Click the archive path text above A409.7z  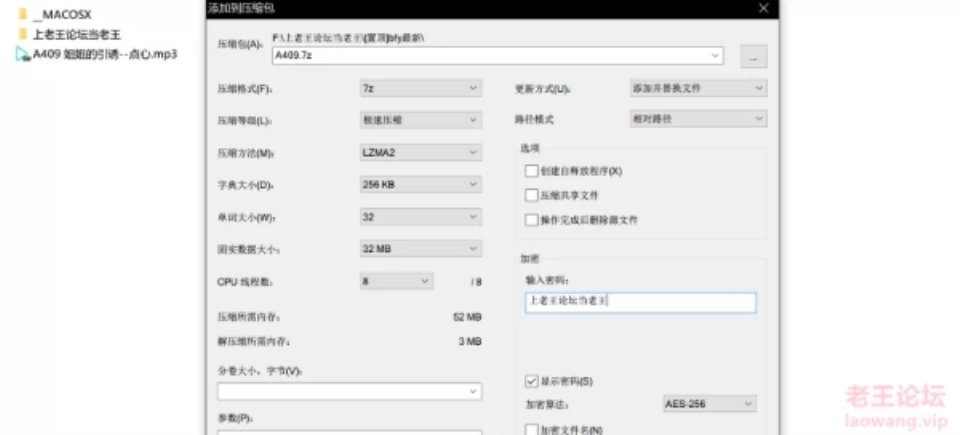click(x=348, y=38)
